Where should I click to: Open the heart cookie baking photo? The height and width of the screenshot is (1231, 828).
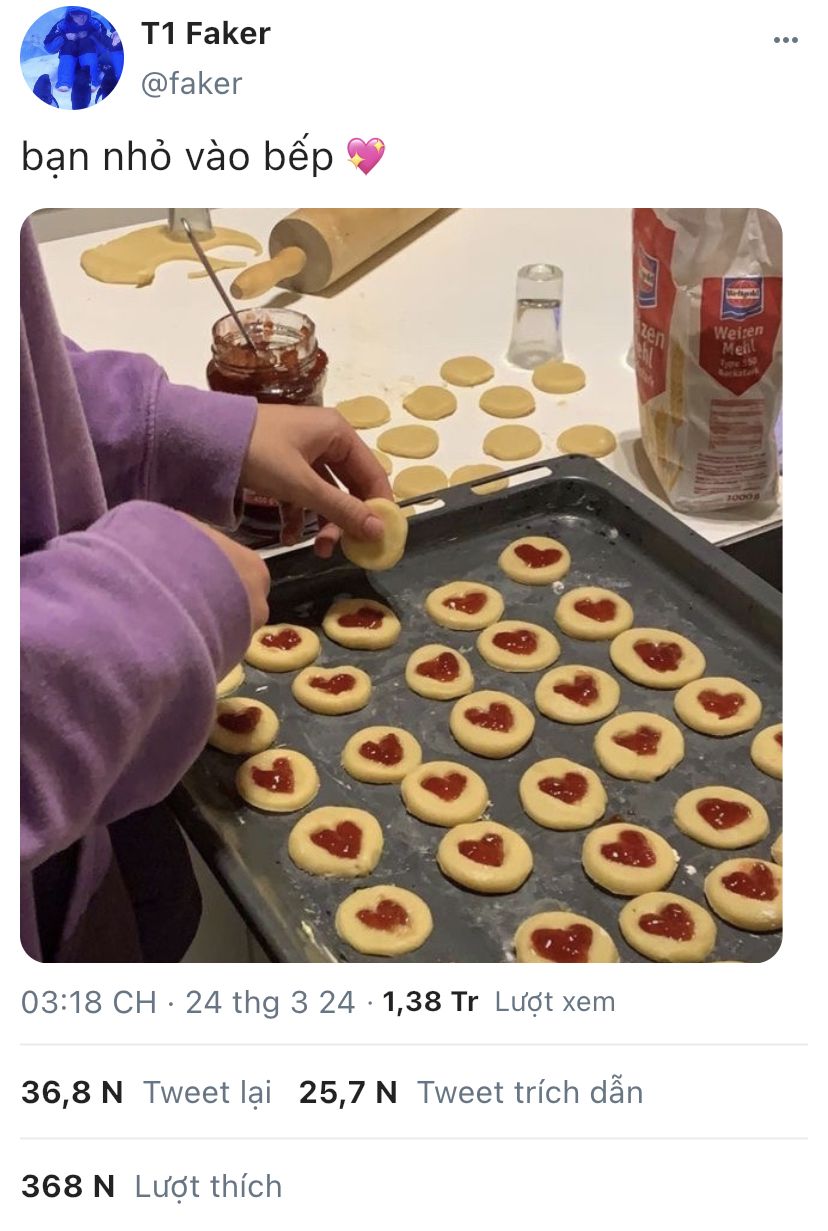[401, 585]
